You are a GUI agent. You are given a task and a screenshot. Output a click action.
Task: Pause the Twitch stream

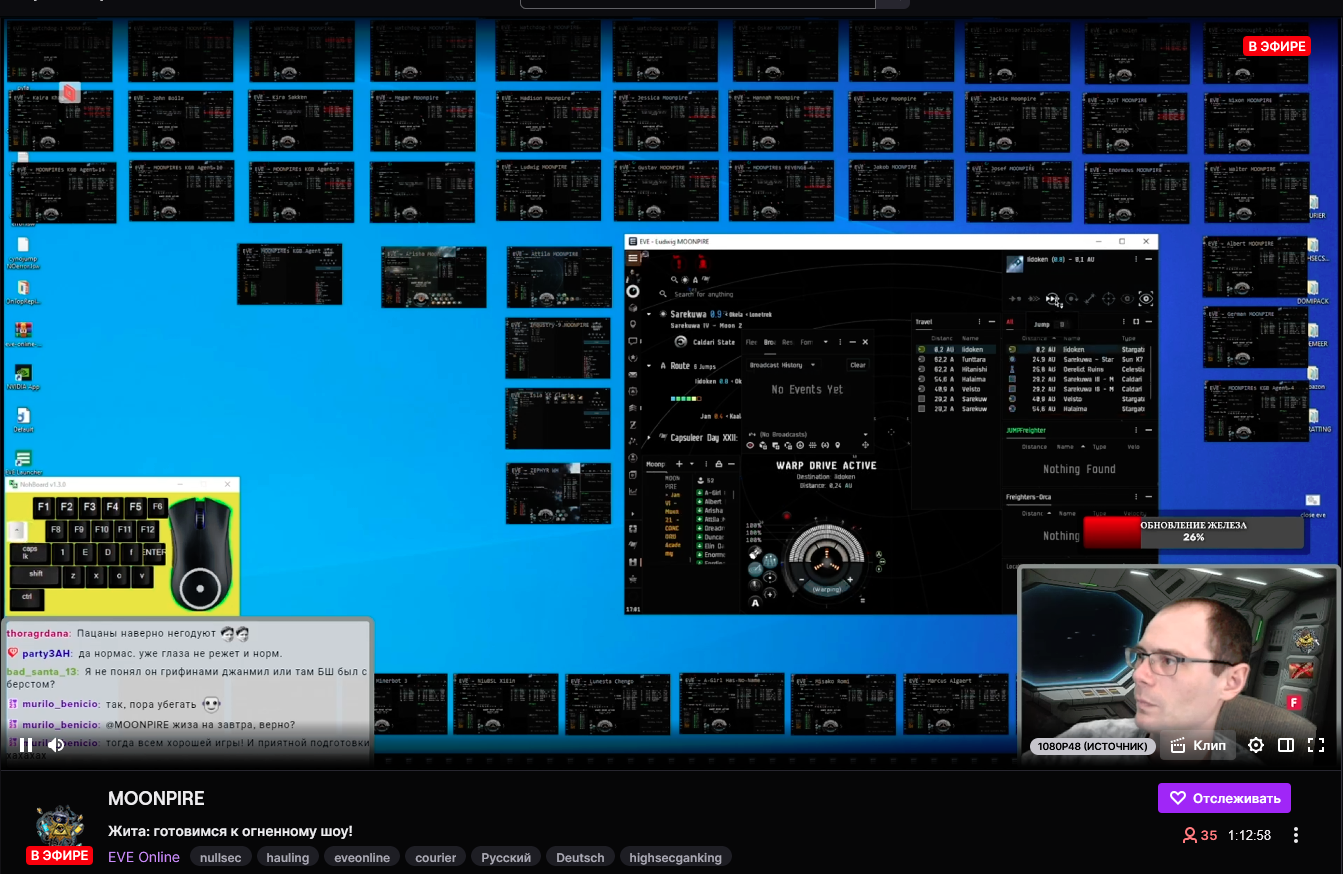point(26,745)
